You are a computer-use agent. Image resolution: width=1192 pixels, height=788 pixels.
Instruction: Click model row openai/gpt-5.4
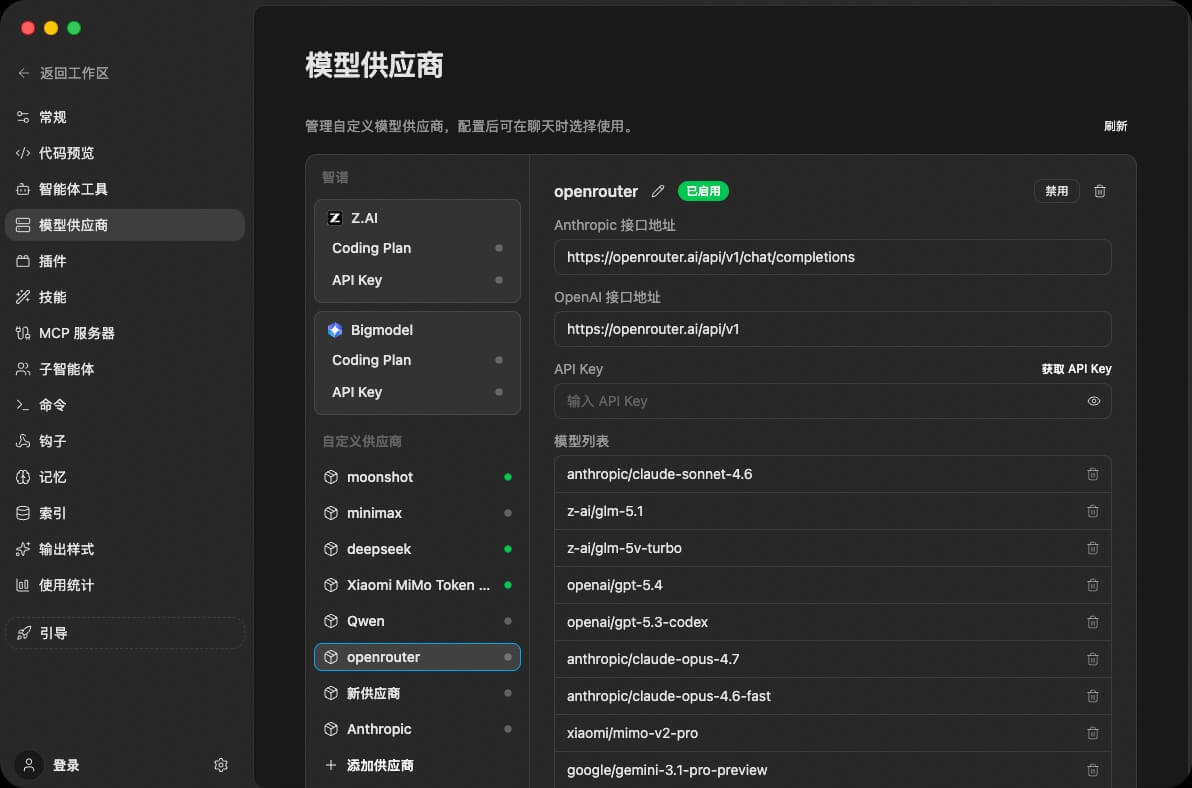[x=832, y=585]
